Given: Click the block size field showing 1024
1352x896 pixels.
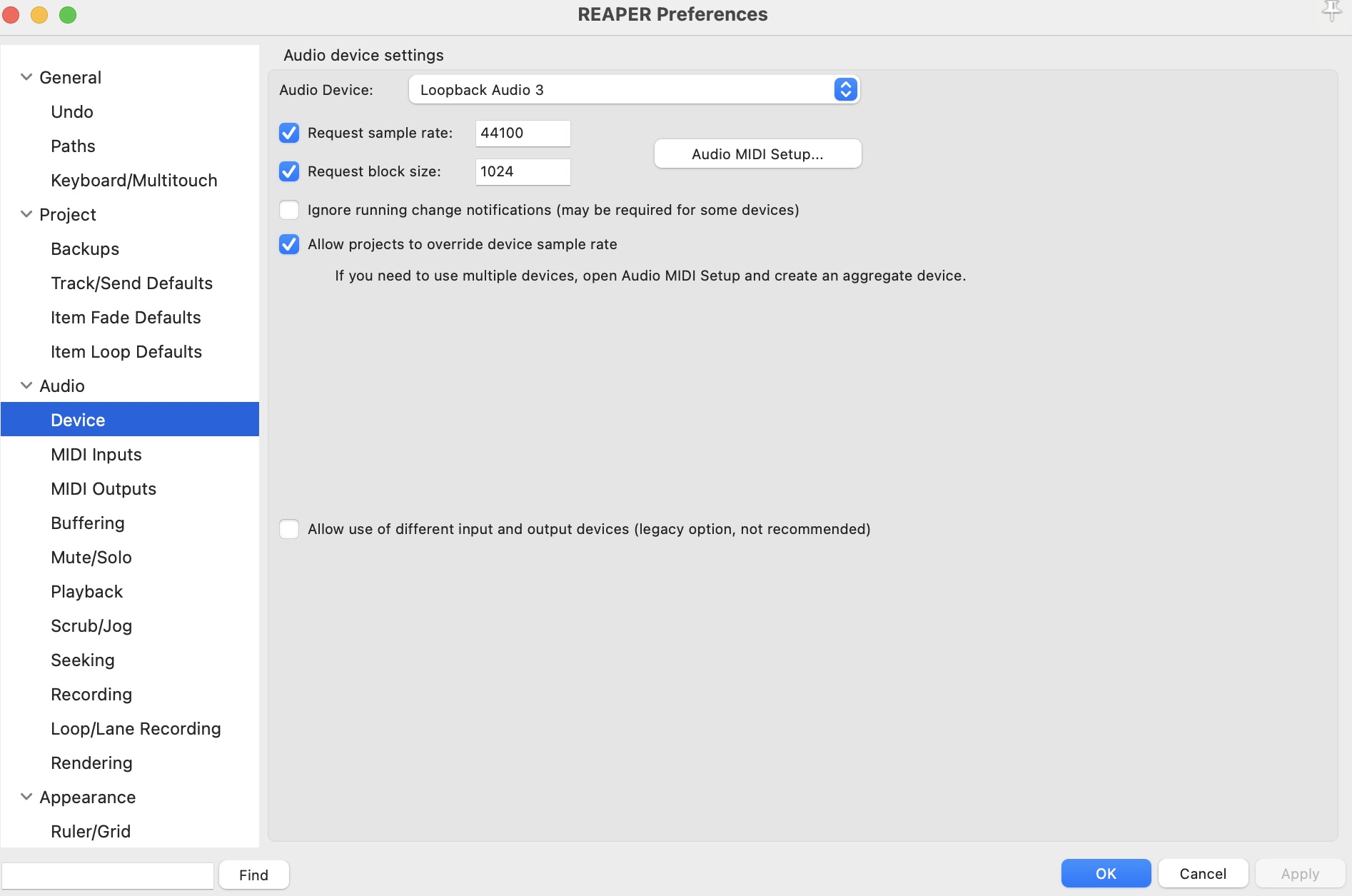Looking at the screenshot, I should click(523, 171).
